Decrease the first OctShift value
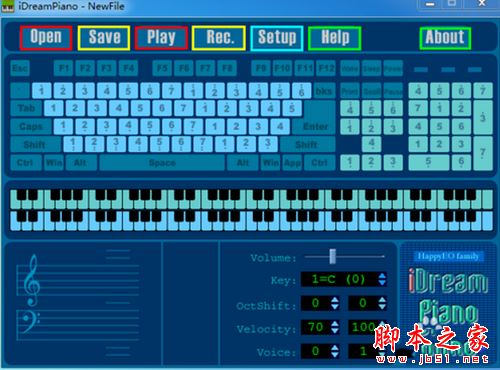Image resolution: width=500 pixels, height=370 pixels. (335, 306)
